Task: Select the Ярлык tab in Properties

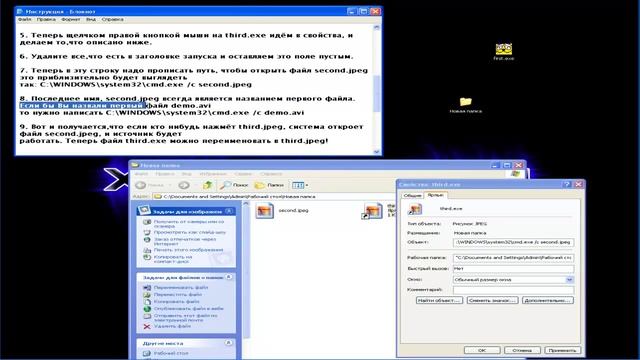Action: pos(435,195)
